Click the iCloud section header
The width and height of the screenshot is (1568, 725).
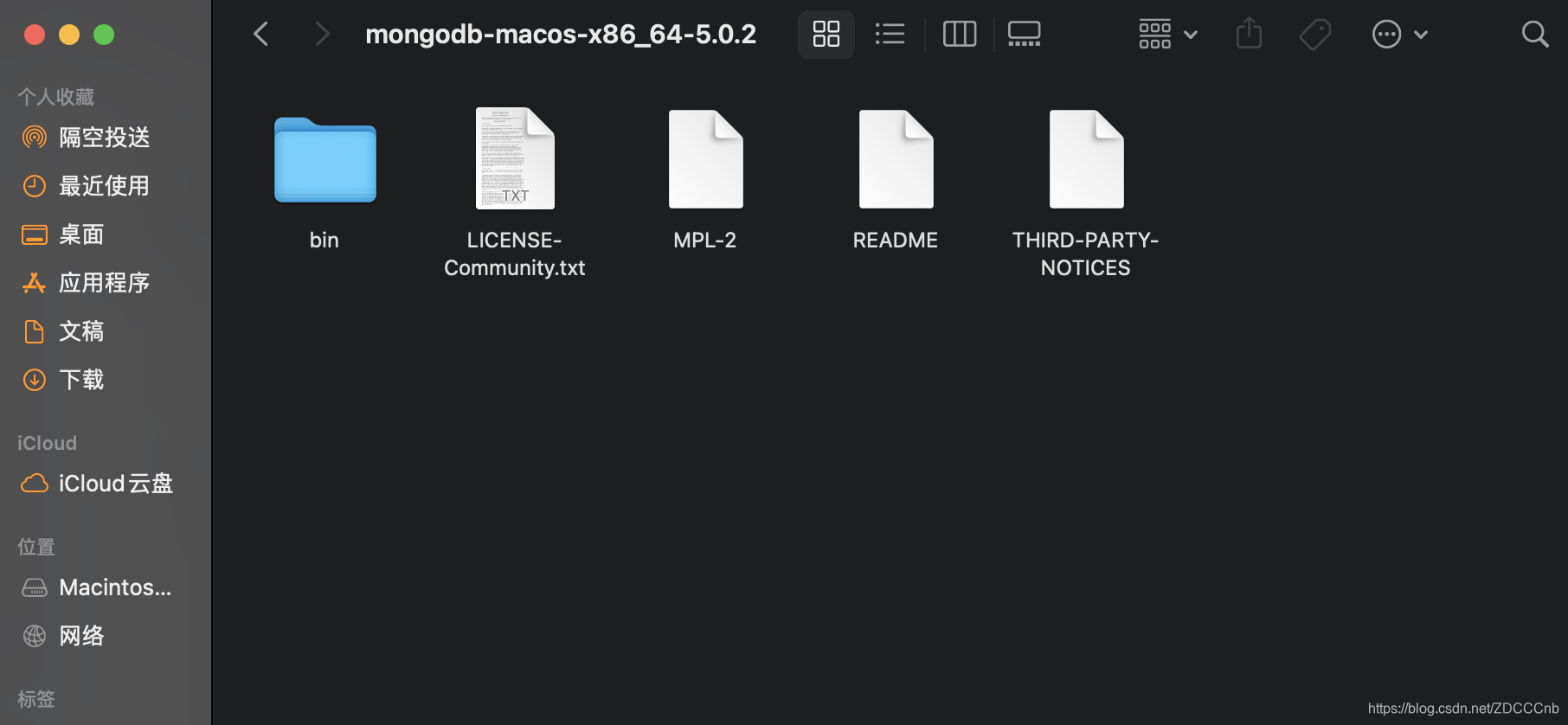(47, 443)
